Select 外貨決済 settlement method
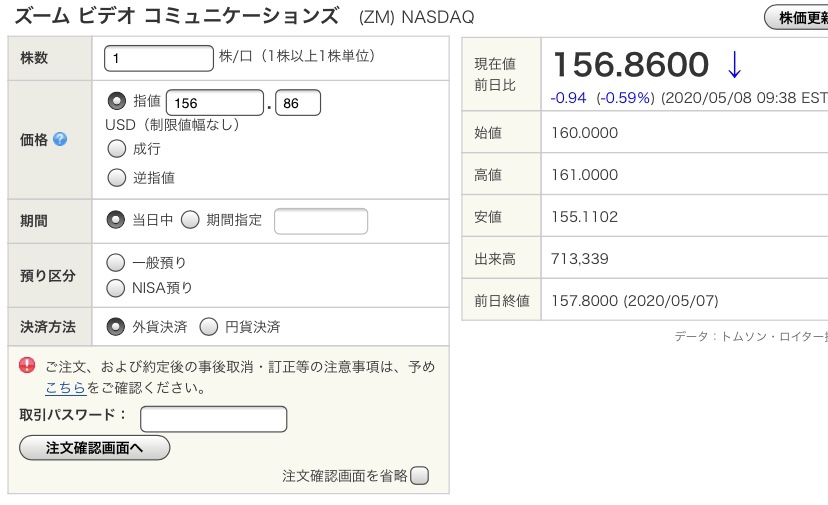The width and height of the screenshot is (828, 505). [116, 327]
